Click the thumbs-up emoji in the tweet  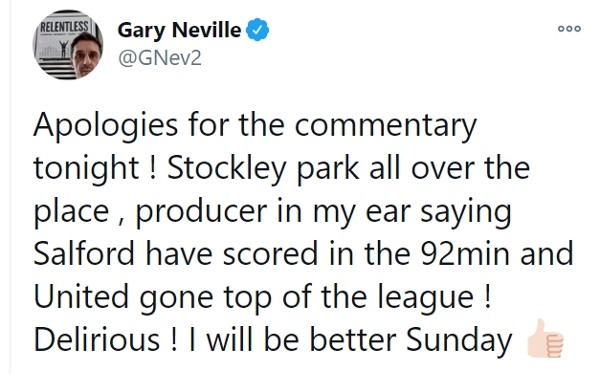(x=545, y=338)
